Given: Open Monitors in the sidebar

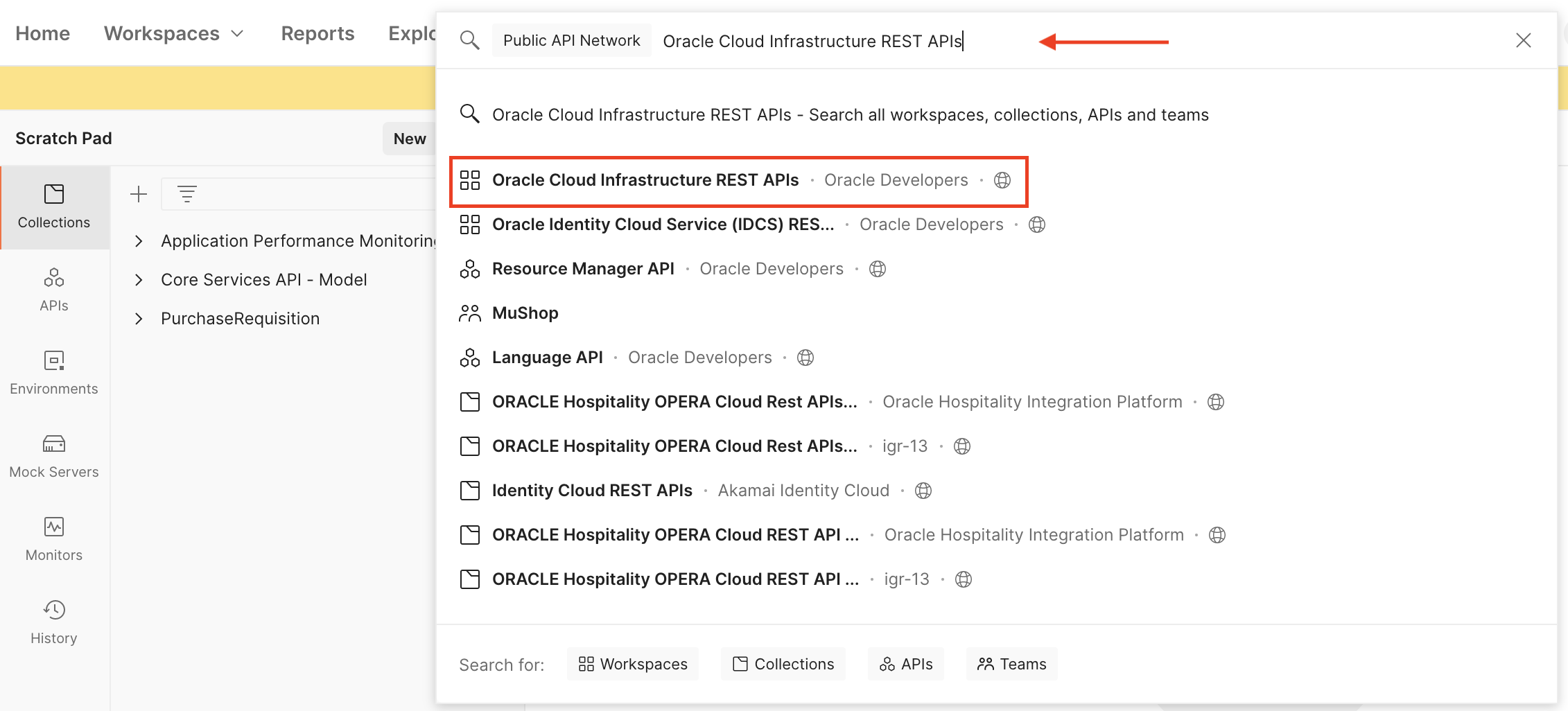Looking at the screenshot, I should pyautogui.click(x=54, y=539).
